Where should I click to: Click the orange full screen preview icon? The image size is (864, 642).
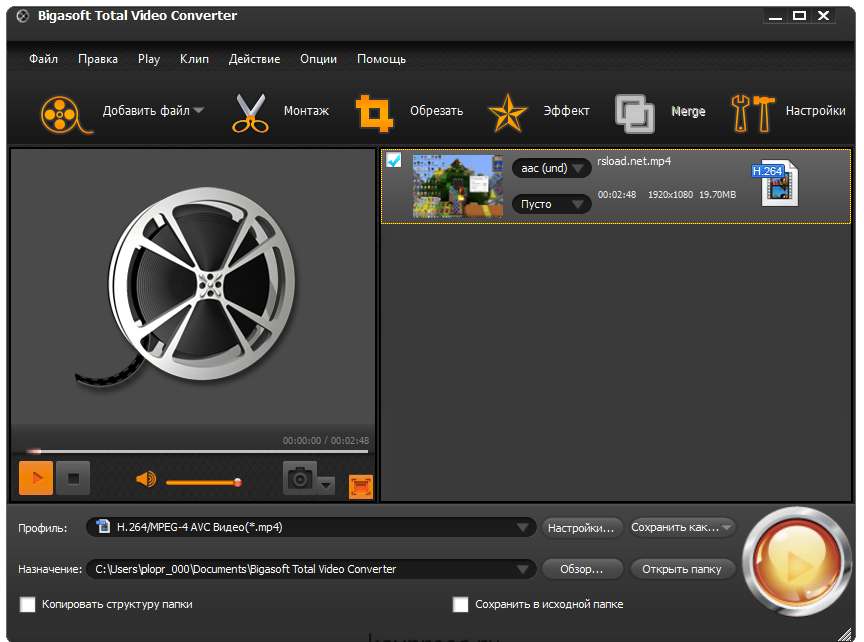(x=361, y=487)
